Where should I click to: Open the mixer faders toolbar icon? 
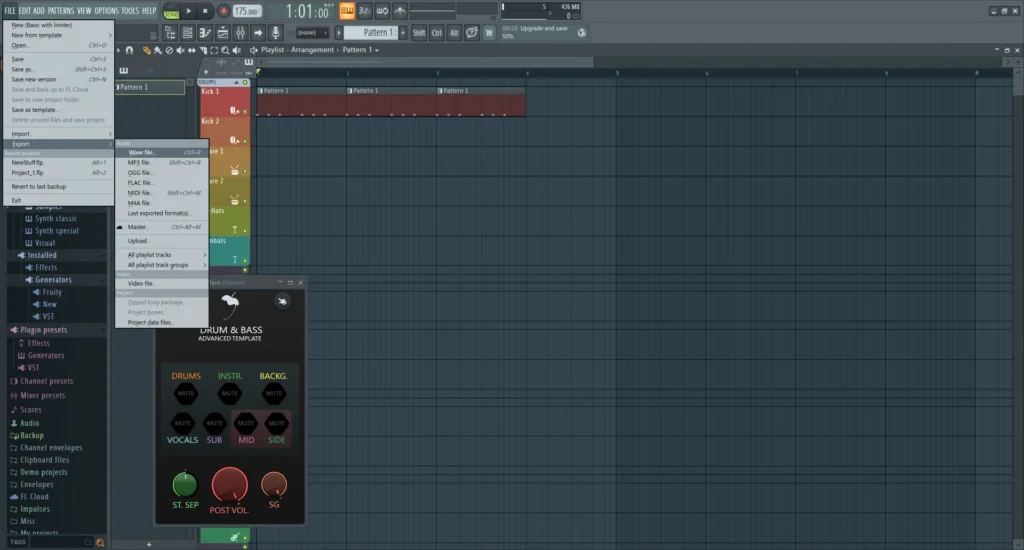[240, 33]
